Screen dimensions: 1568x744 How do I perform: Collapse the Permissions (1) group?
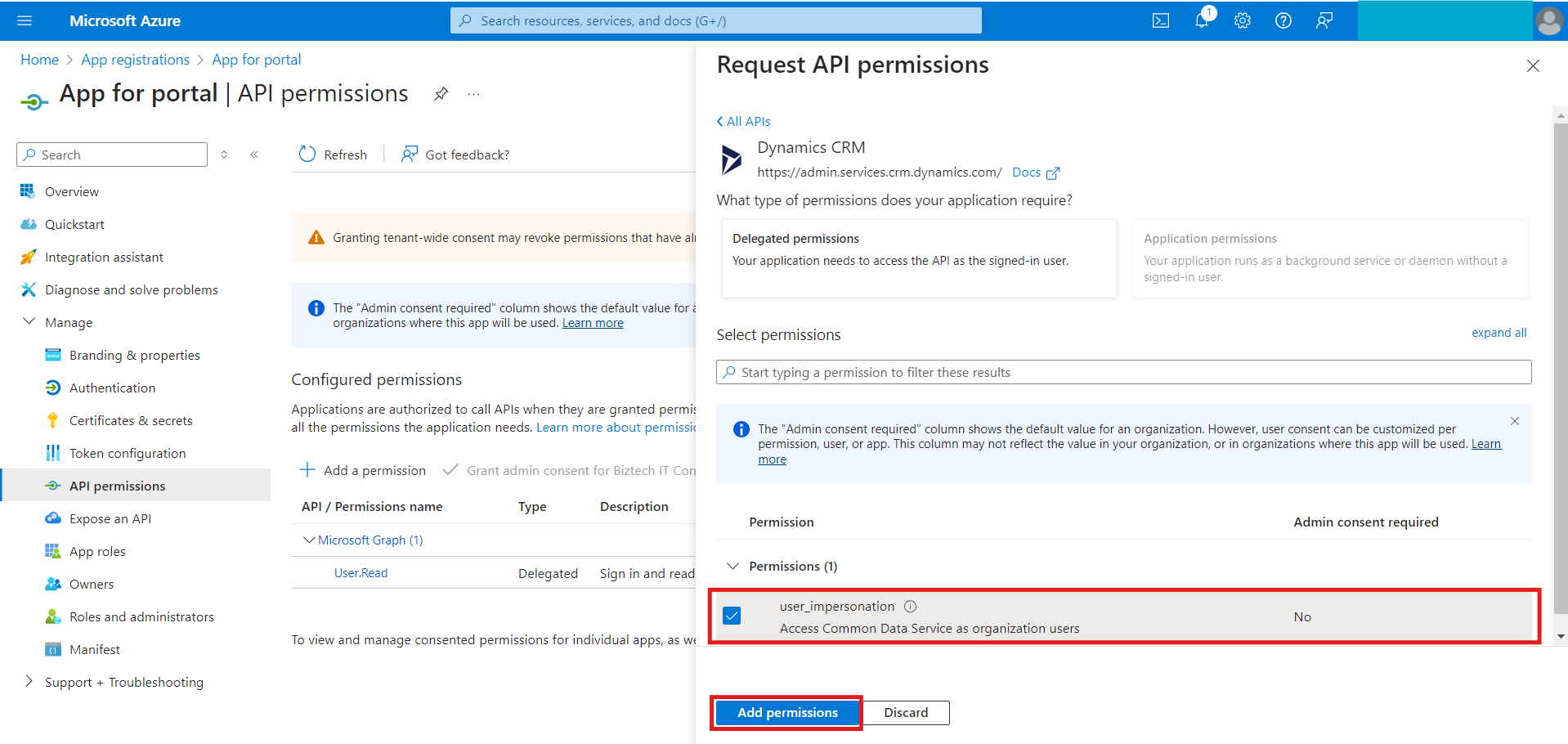733,566
